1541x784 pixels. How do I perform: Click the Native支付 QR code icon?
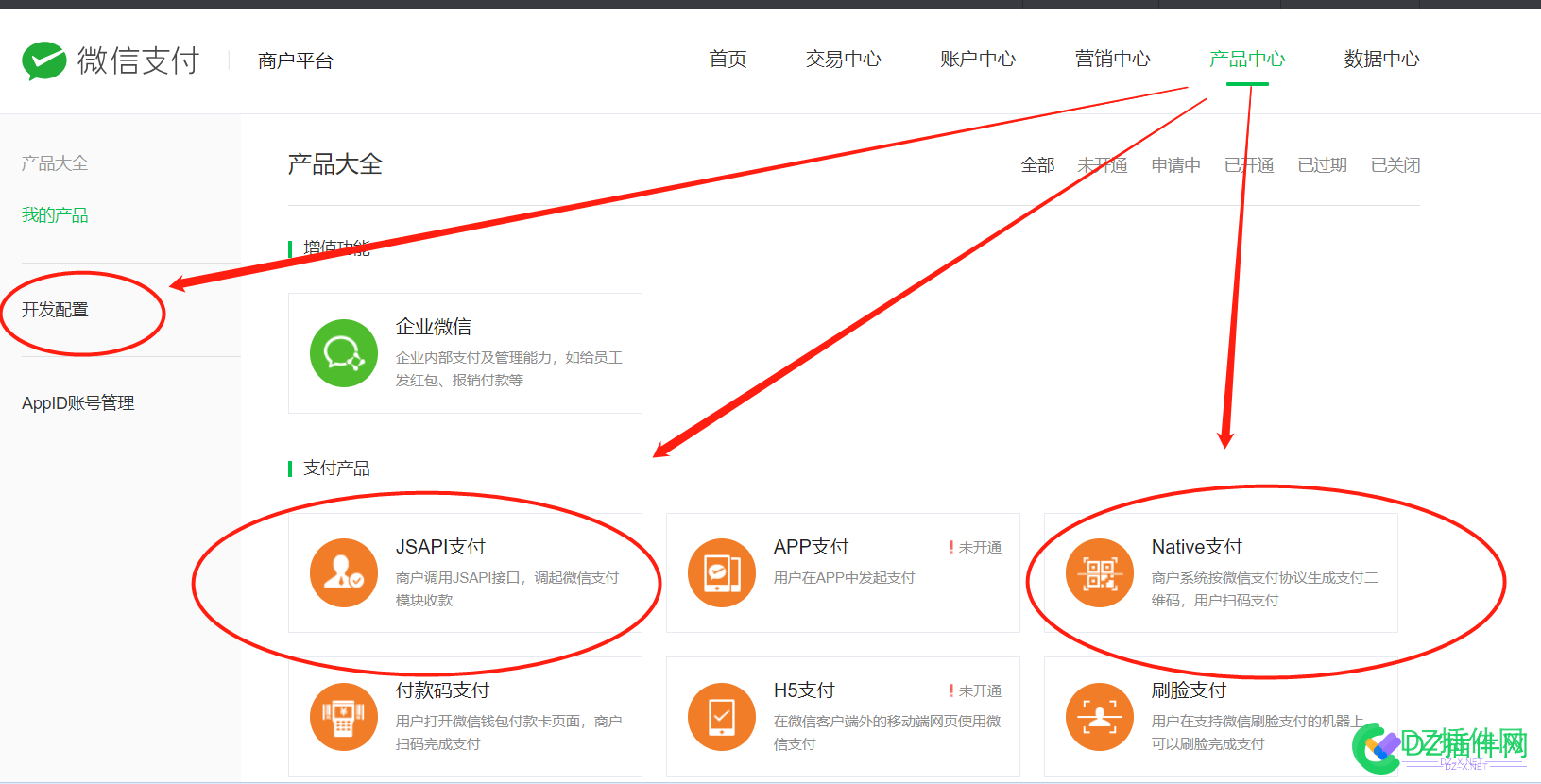pyautogui.click(x=1100, y=572)
